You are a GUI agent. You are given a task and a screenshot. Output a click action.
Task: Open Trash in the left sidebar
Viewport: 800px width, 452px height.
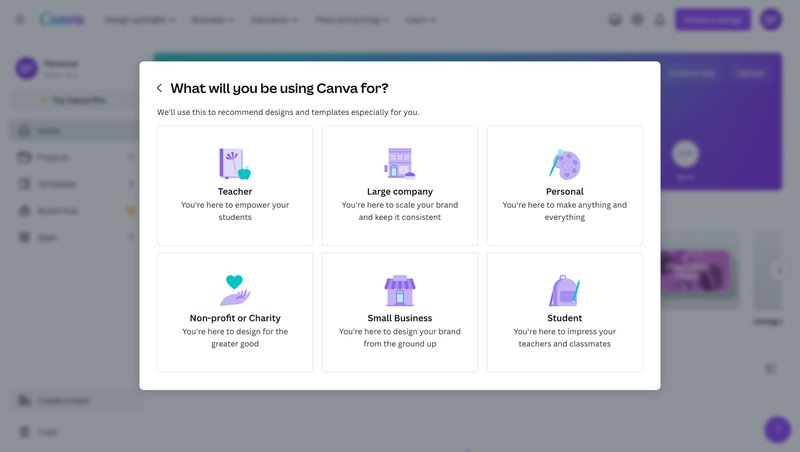coord(48,432)
